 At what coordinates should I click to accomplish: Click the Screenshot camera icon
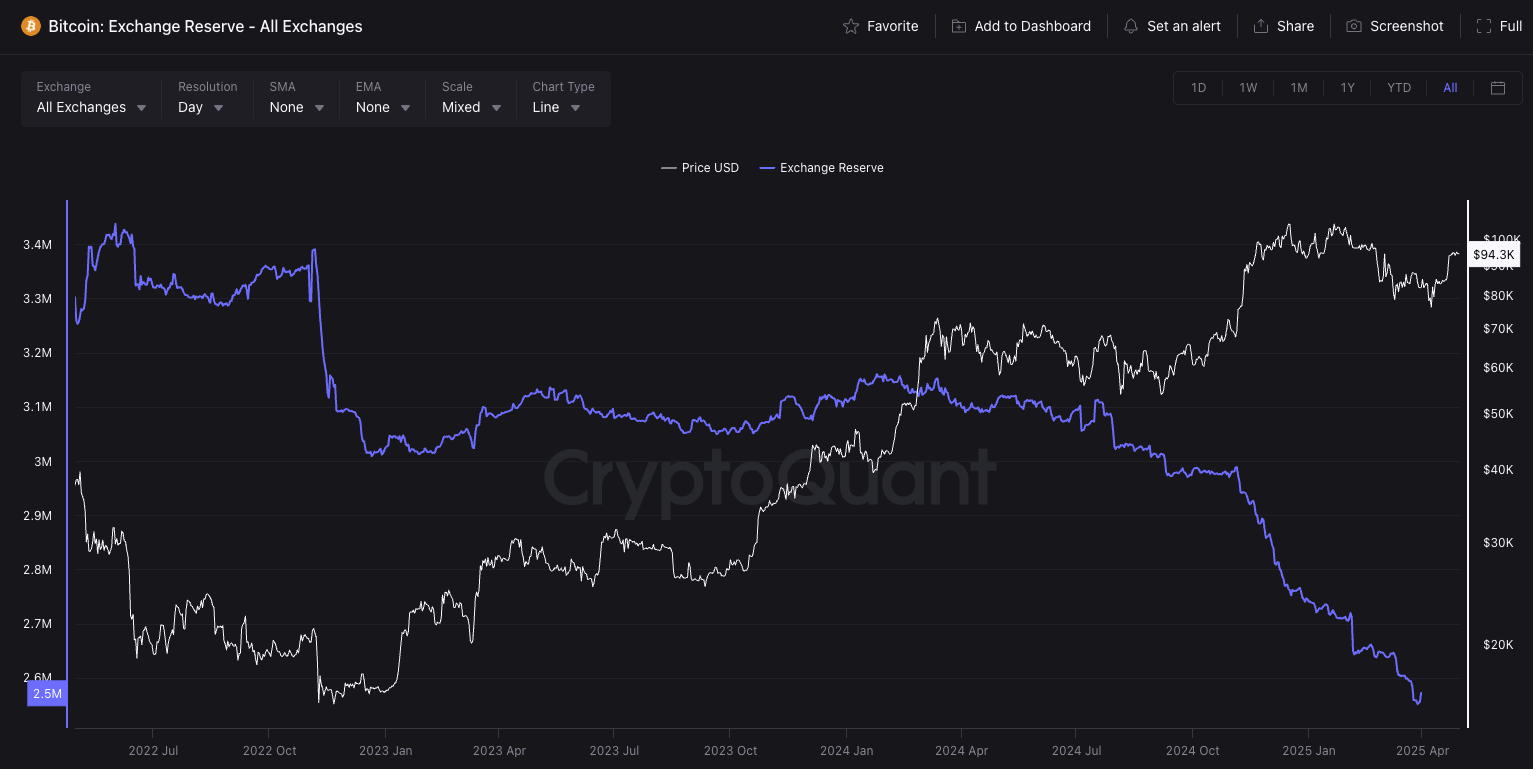1354,26
